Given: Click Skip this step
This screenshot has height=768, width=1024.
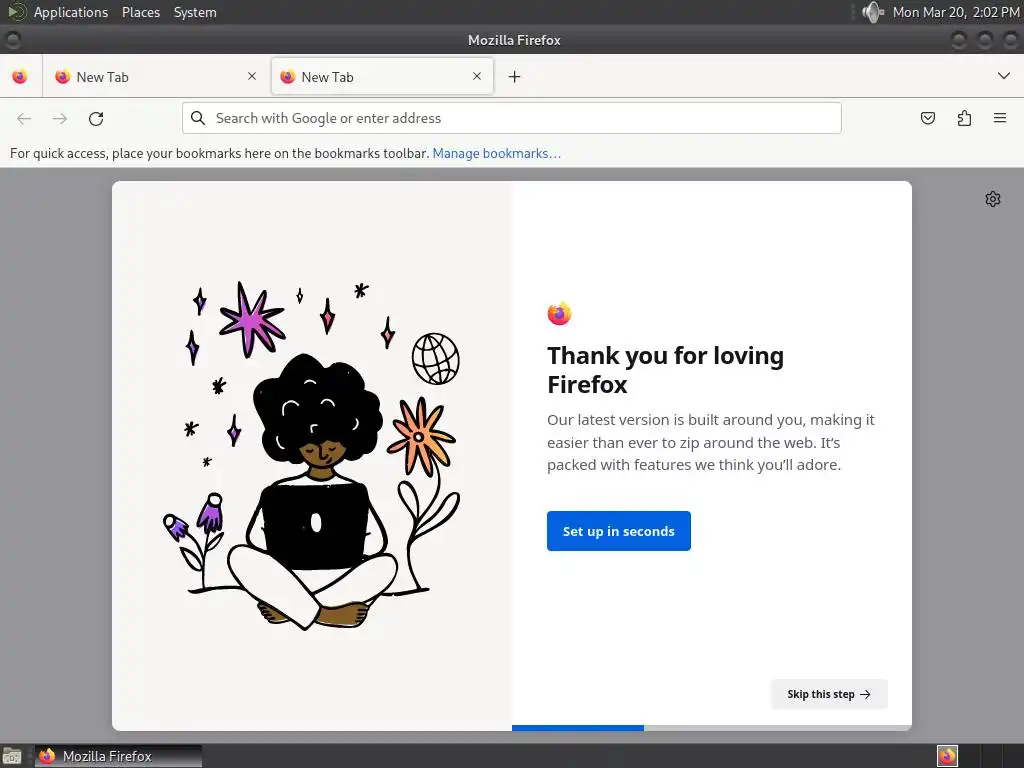Looking at the screenshot, I should 829,694.
